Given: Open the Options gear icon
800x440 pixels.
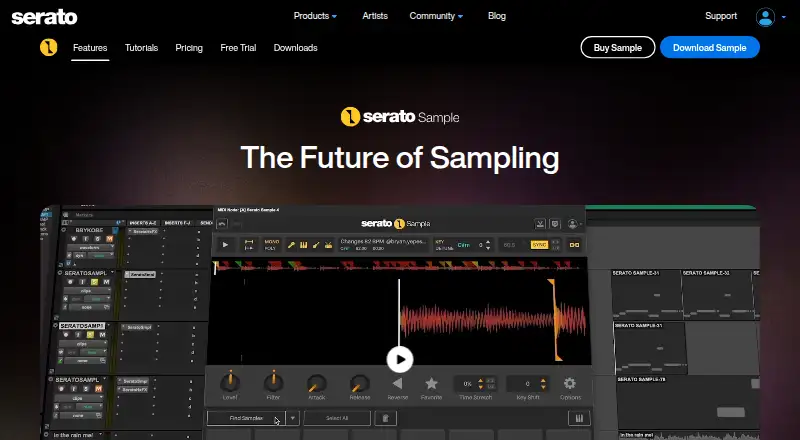Looking at the screenshot, I should click(x=570, y=383).
